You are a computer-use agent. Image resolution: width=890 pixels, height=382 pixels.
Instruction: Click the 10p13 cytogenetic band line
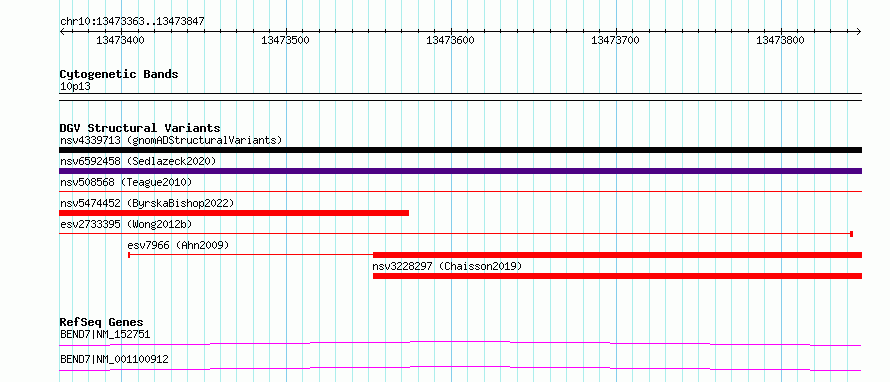(460, 97)
